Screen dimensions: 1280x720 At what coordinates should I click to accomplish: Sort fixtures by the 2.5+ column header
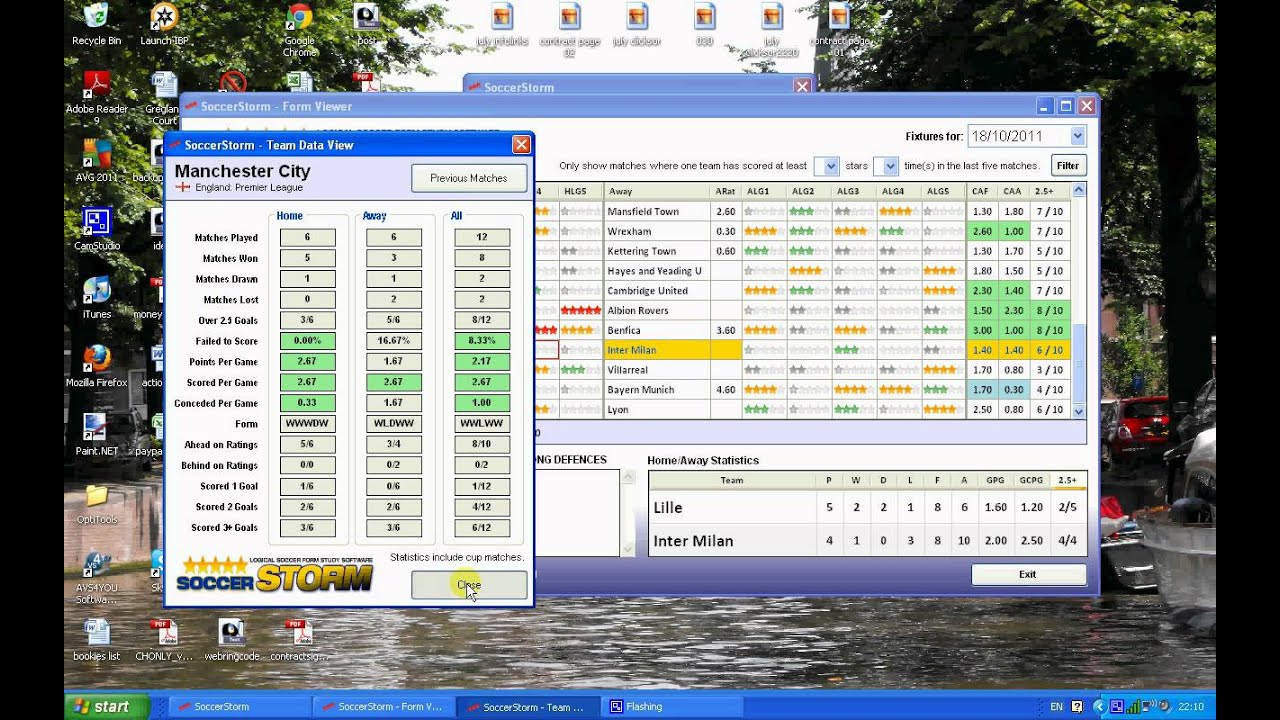click(1049, 191)
